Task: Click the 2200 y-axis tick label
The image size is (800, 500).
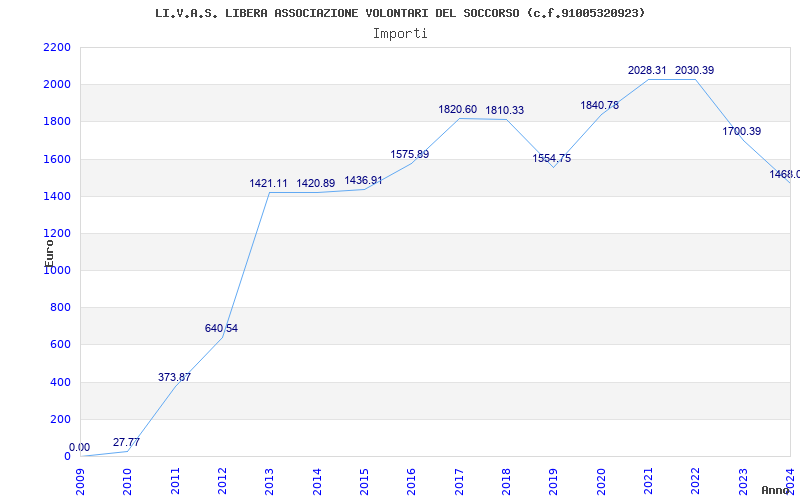Action: coord(57,47)
